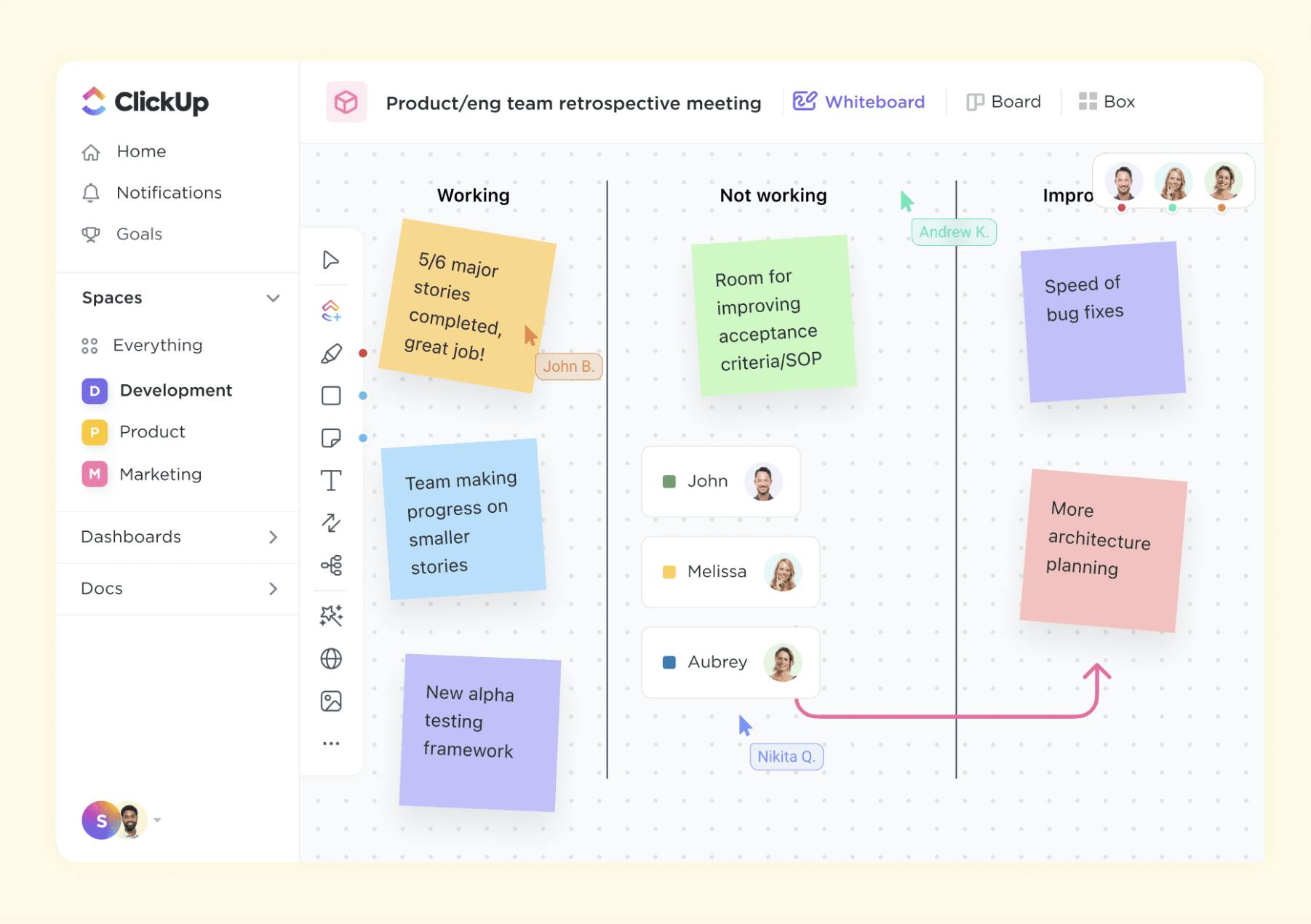Select the Text tool

(331, 480)
